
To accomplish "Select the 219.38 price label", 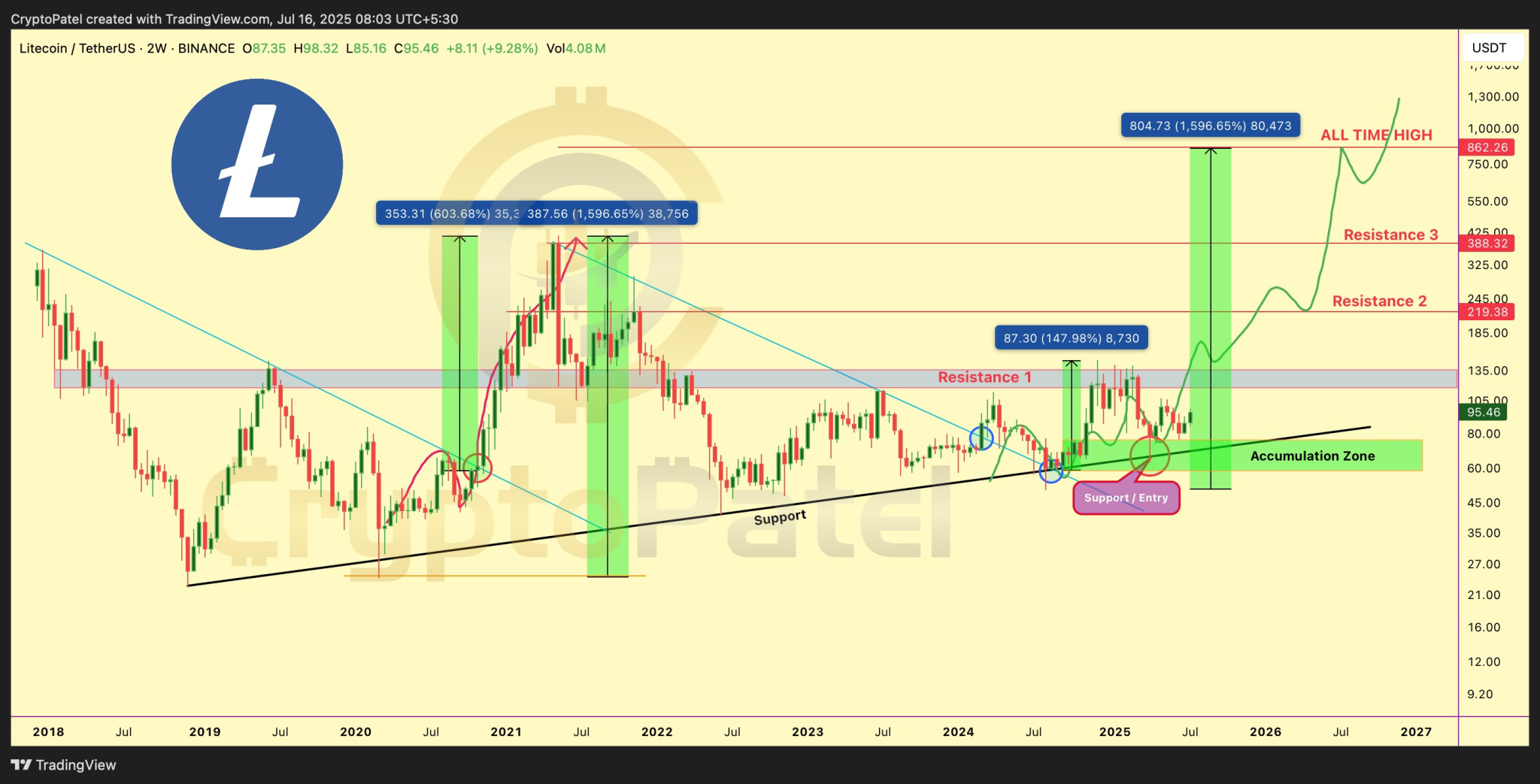I will [x=1487, y=312].
